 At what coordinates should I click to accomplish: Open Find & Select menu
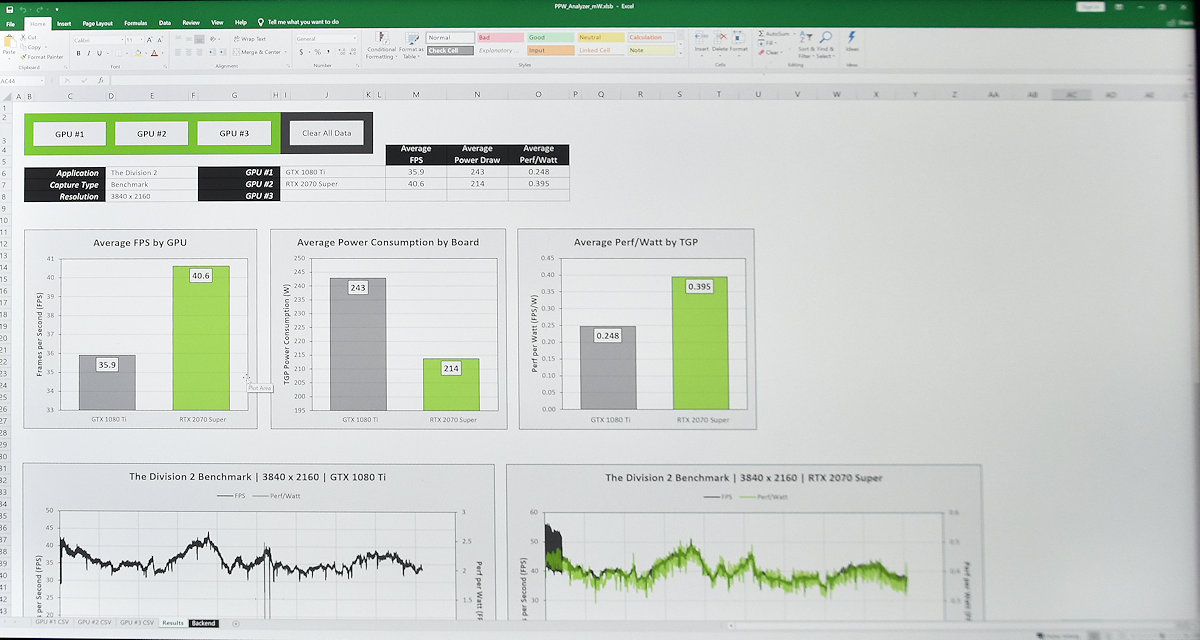[826, 45]
